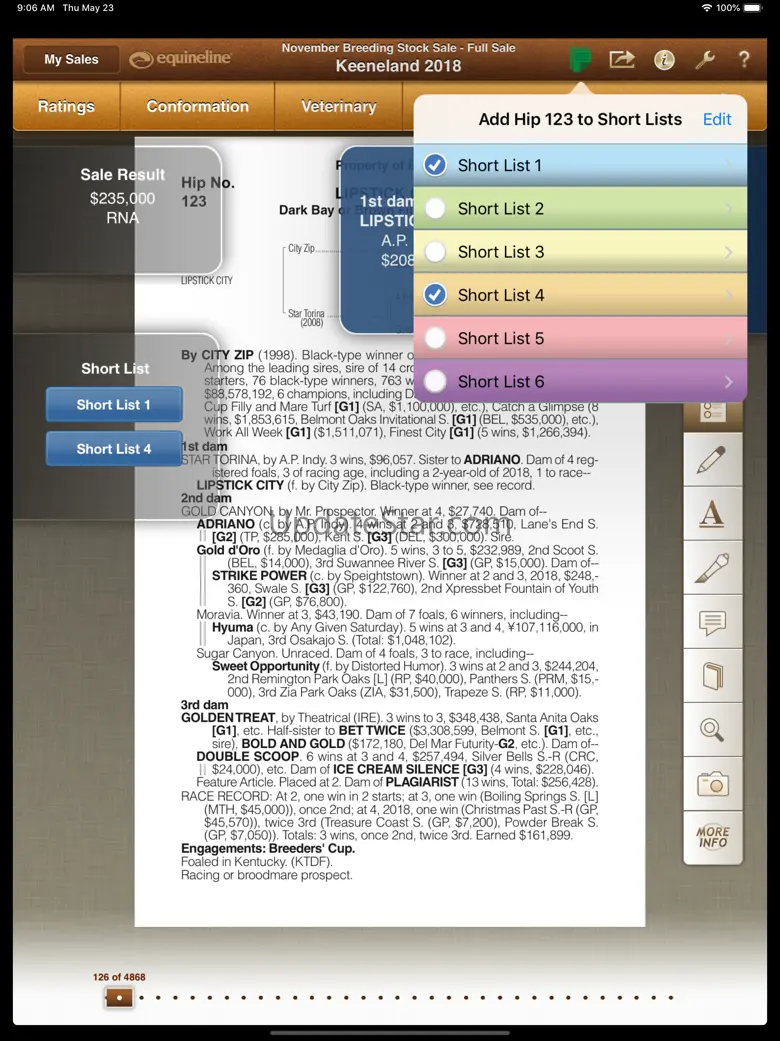Tap the 1st dam blue card
This screenshot has height=1041, width=780.
click(x=377, y=239)
